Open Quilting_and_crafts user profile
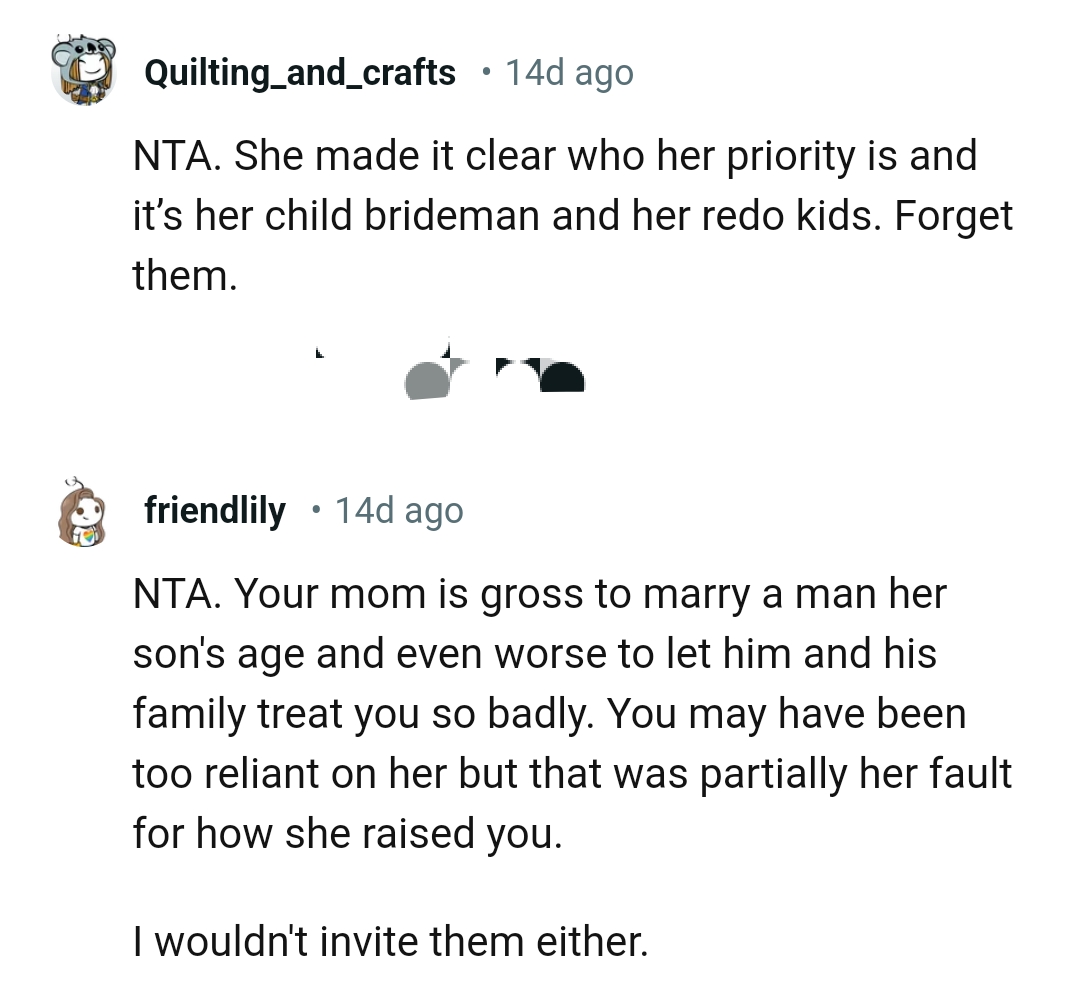Screen dimensions: 1079x997 coord(299,72)
